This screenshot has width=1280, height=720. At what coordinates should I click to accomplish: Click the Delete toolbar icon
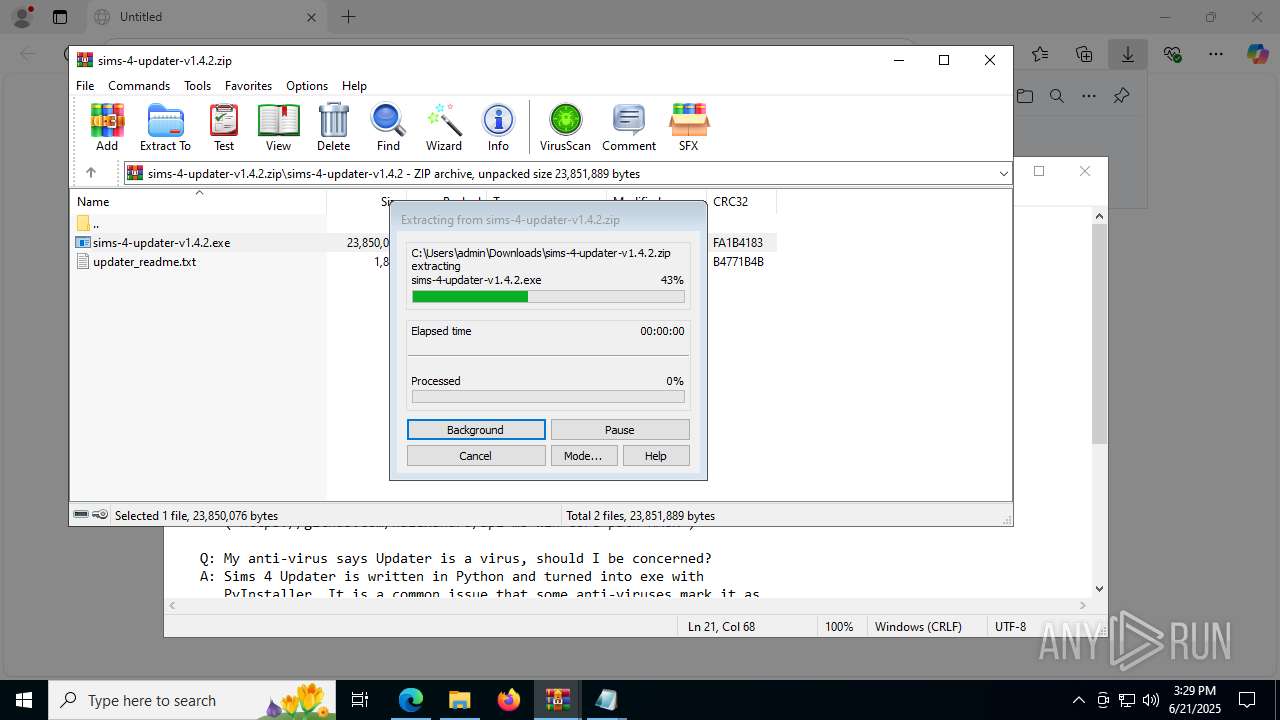(x=333, y=127)
